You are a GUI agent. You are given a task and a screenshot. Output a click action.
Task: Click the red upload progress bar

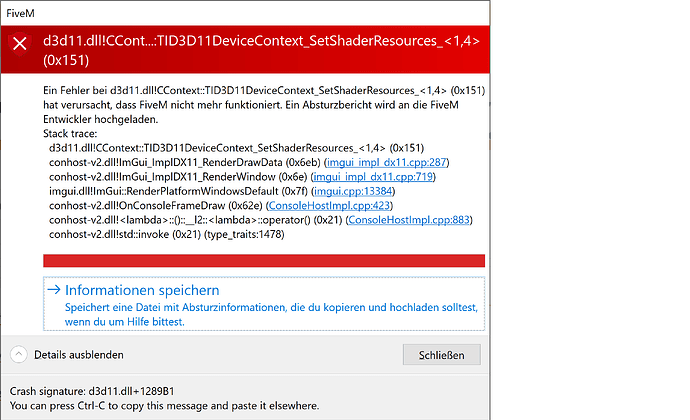click(264, 261)
